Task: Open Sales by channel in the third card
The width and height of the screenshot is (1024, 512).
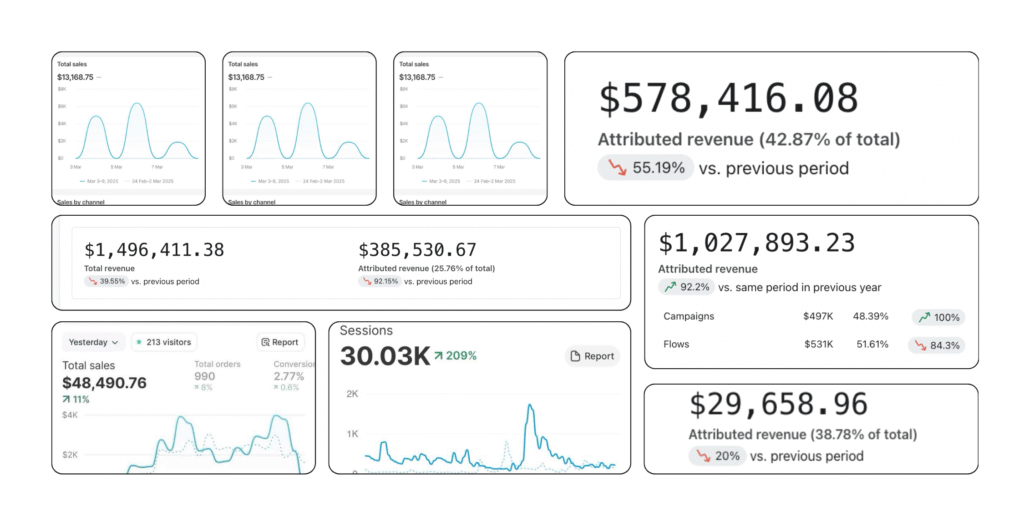Action: 424,202
